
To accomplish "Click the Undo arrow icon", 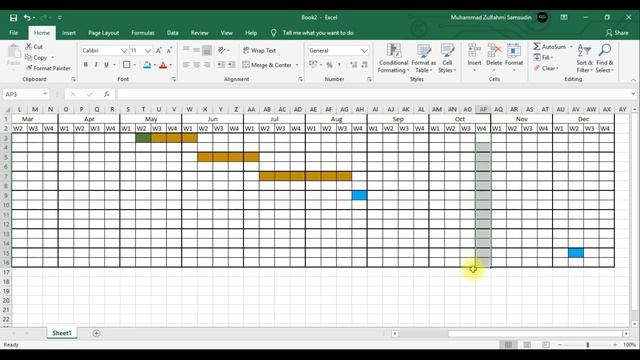I will tap(27, 17).
